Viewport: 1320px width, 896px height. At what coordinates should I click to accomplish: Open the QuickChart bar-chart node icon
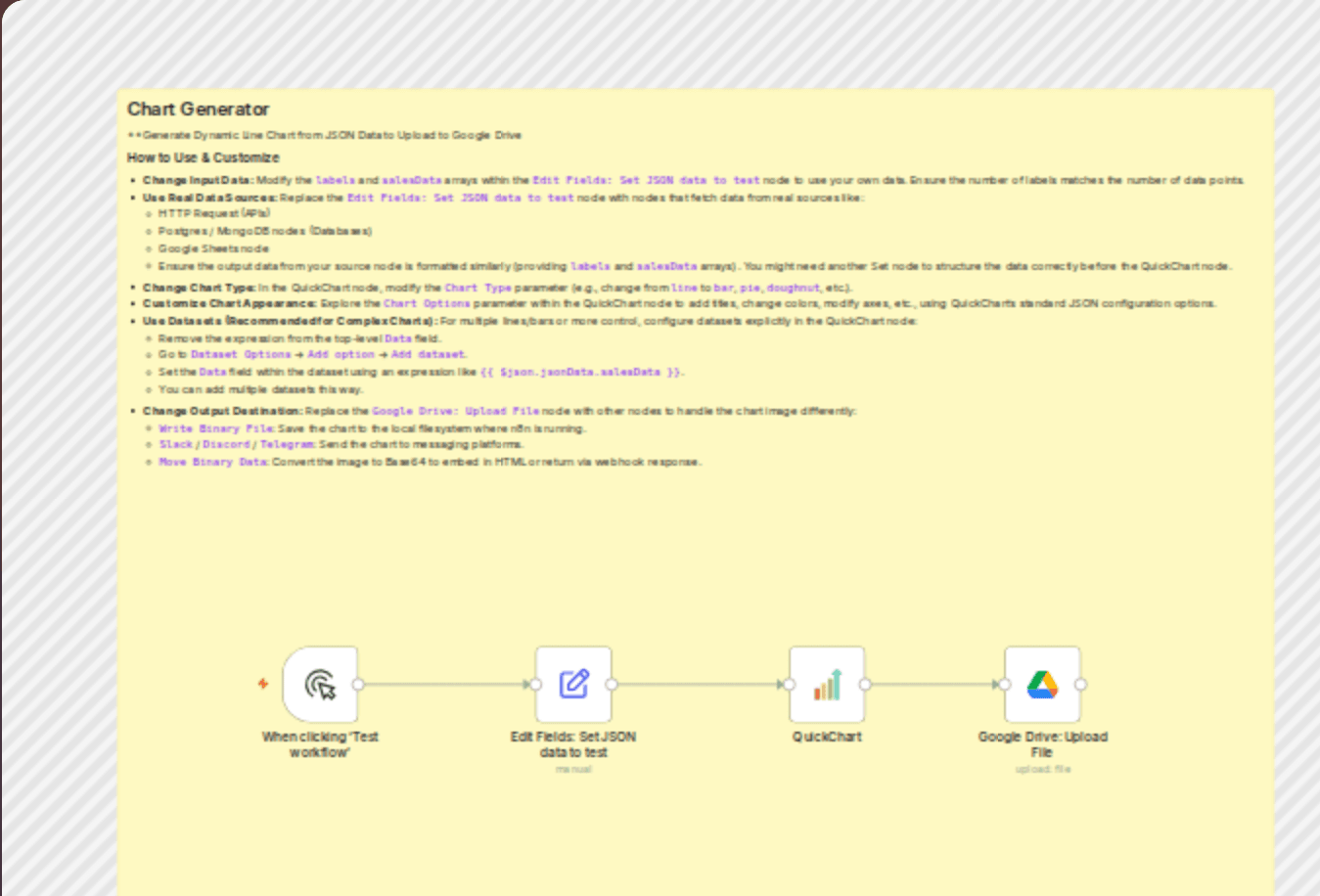[827, 684]
